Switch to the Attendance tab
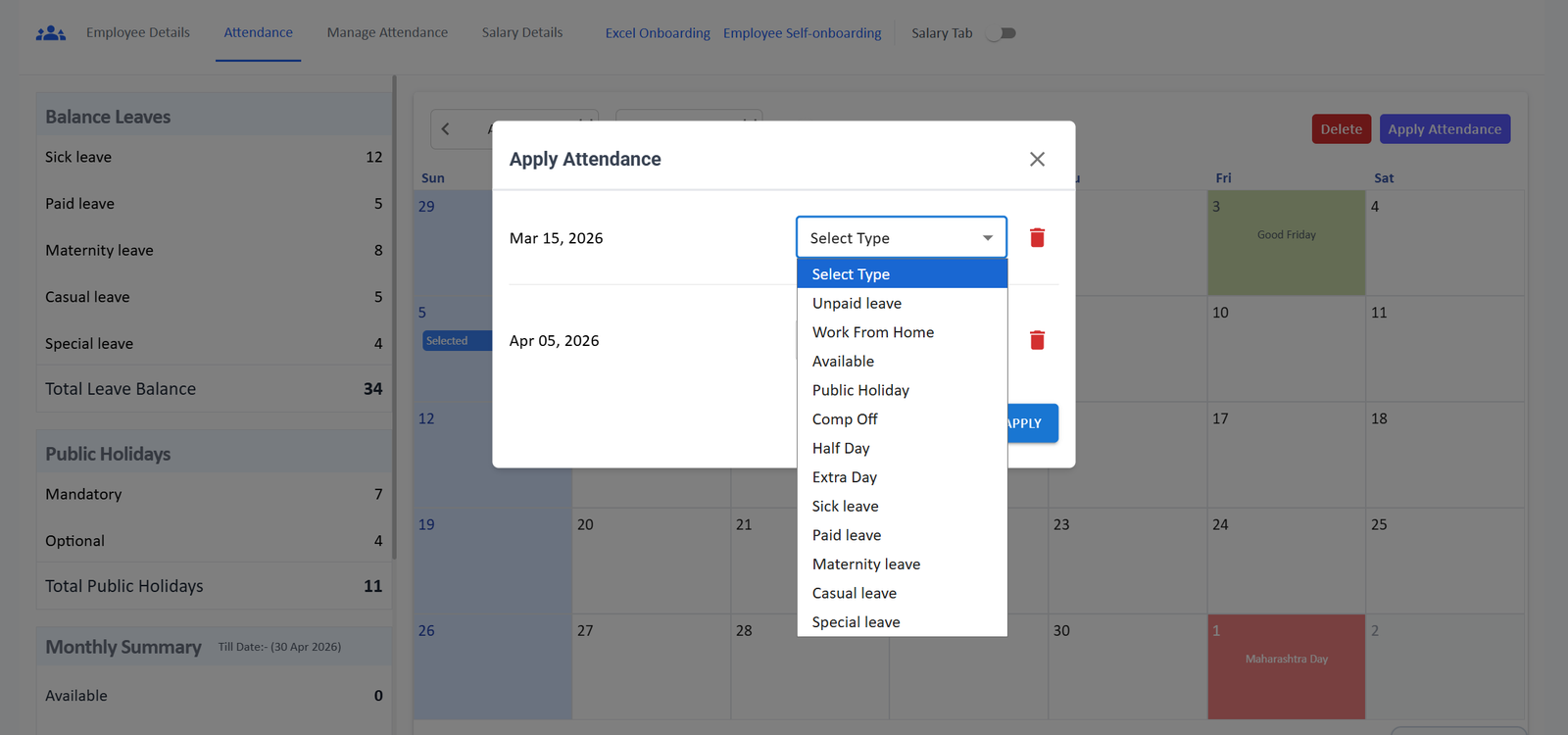This screenshot has width=1568, height=735. [x=259, y=32]
